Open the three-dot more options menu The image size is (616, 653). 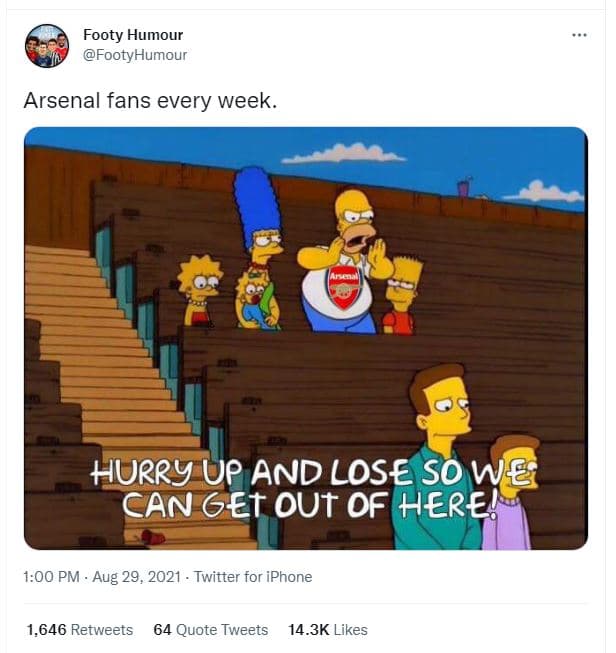click(x=579, y=35)
